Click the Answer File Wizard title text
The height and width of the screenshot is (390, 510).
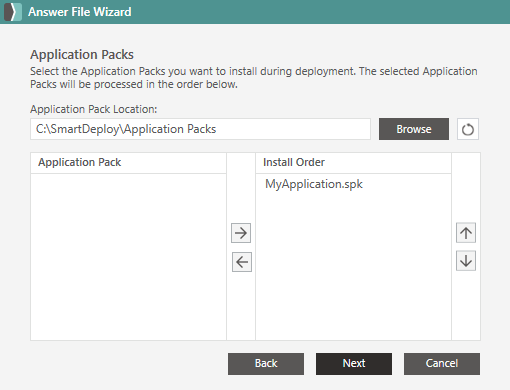pos(80,12)
